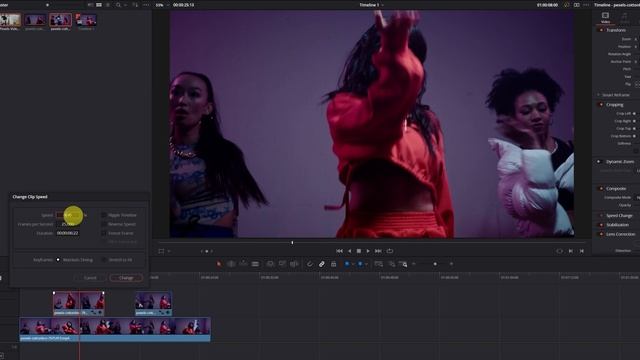Enable the Freeze Frame checkbox
The width and height of the screenshot is (640, 360).
point(104,233)
